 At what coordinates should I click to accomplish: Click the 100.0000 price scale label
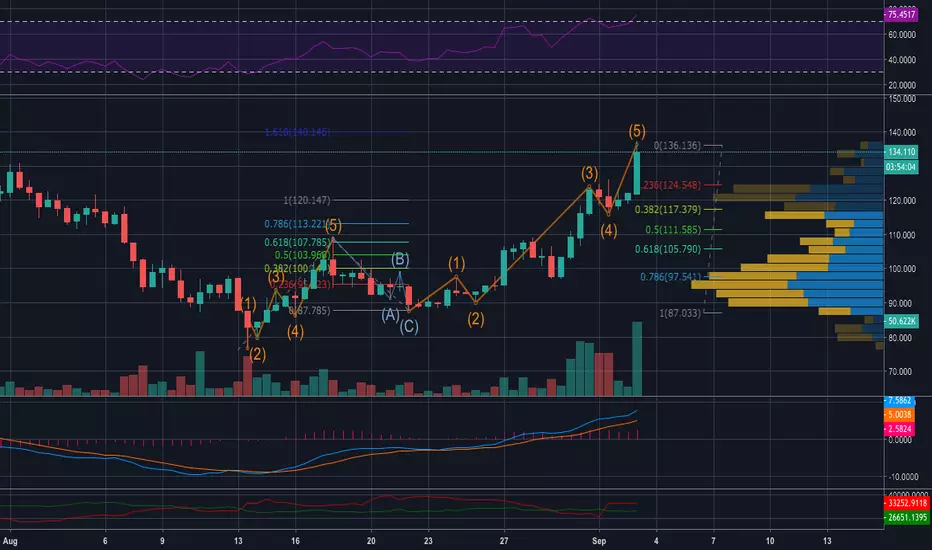click(x=902, y=269)
